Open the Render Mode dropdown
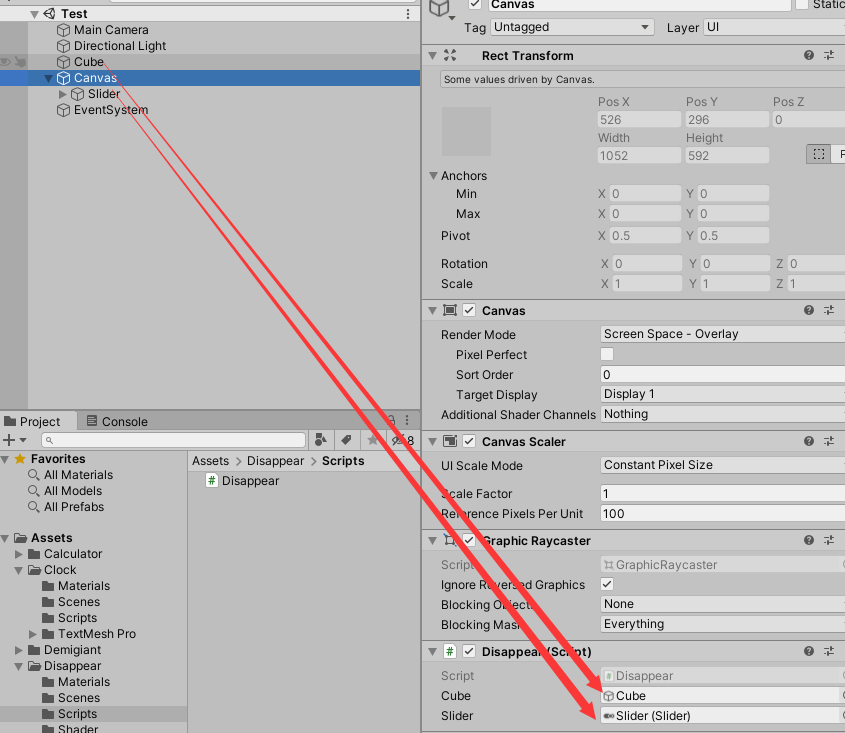This screenshot has width=845, height=733. [x=720, y=333]
